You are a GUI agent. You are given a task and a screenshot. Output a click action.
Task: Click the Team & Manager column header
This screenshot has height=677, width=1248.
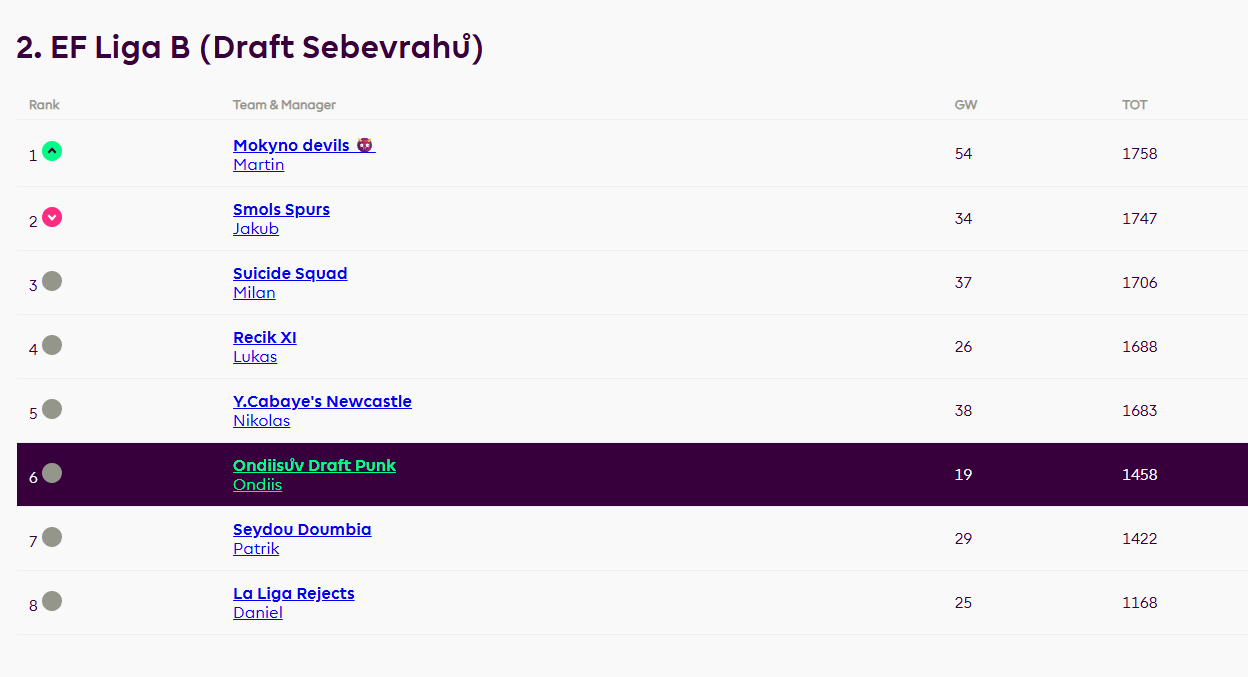[x=284, y=105]
